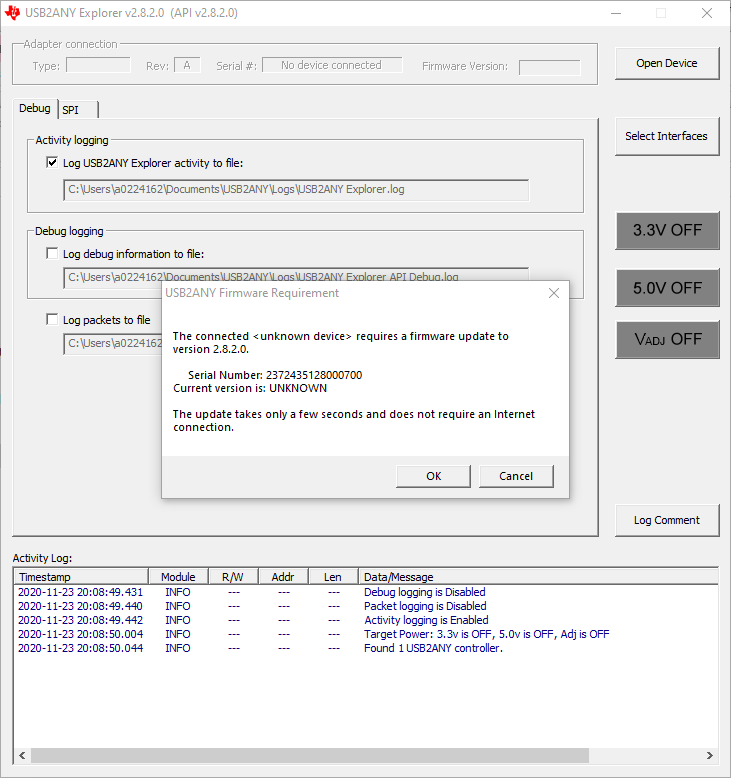Click the activity log horizontal scrollbar thumb

[x=310, y=755]
